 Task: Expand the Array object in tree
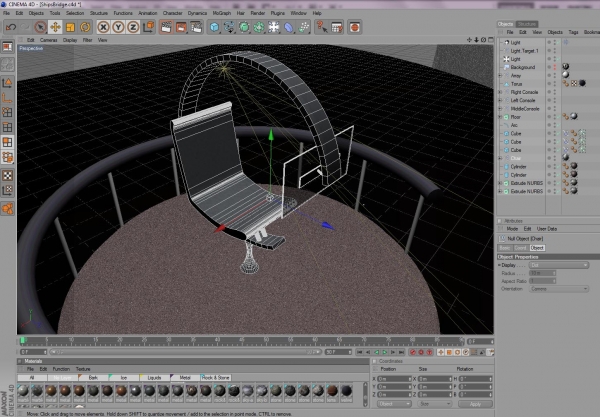pyautogui.click(x=500, y=76)
